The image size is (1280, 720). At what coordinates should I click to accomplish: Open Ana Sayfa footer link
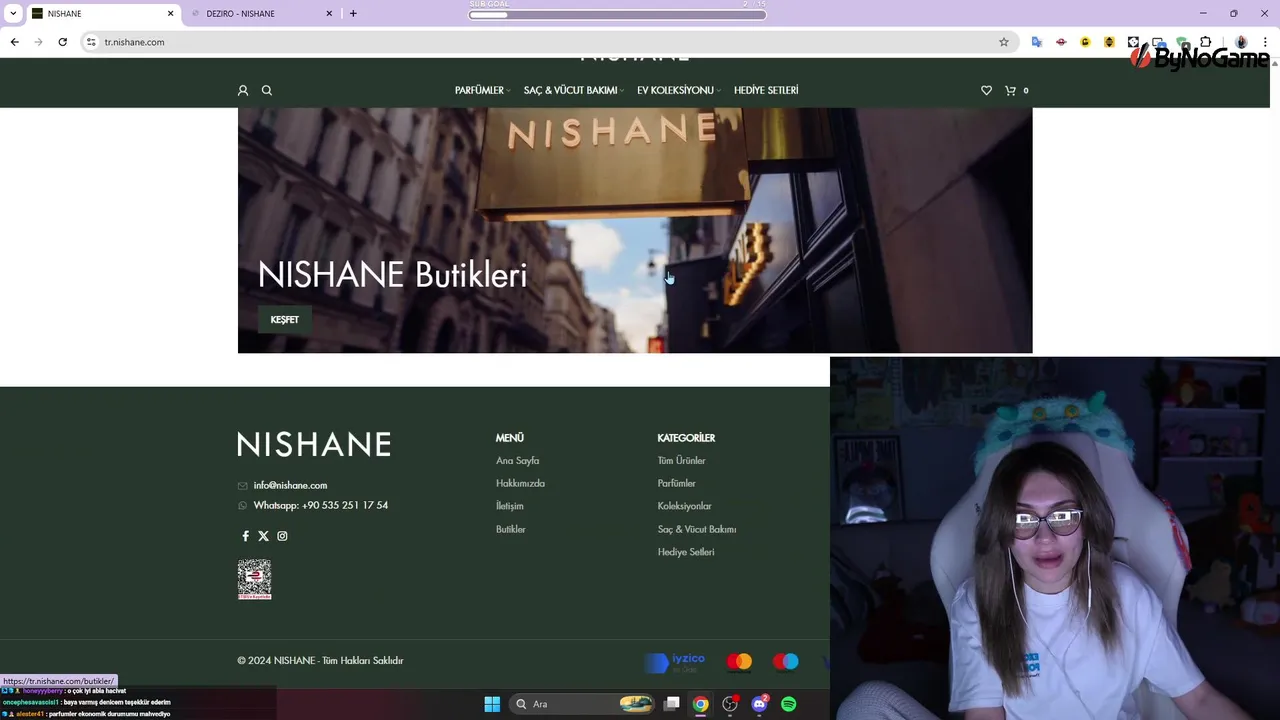(517, 460)
